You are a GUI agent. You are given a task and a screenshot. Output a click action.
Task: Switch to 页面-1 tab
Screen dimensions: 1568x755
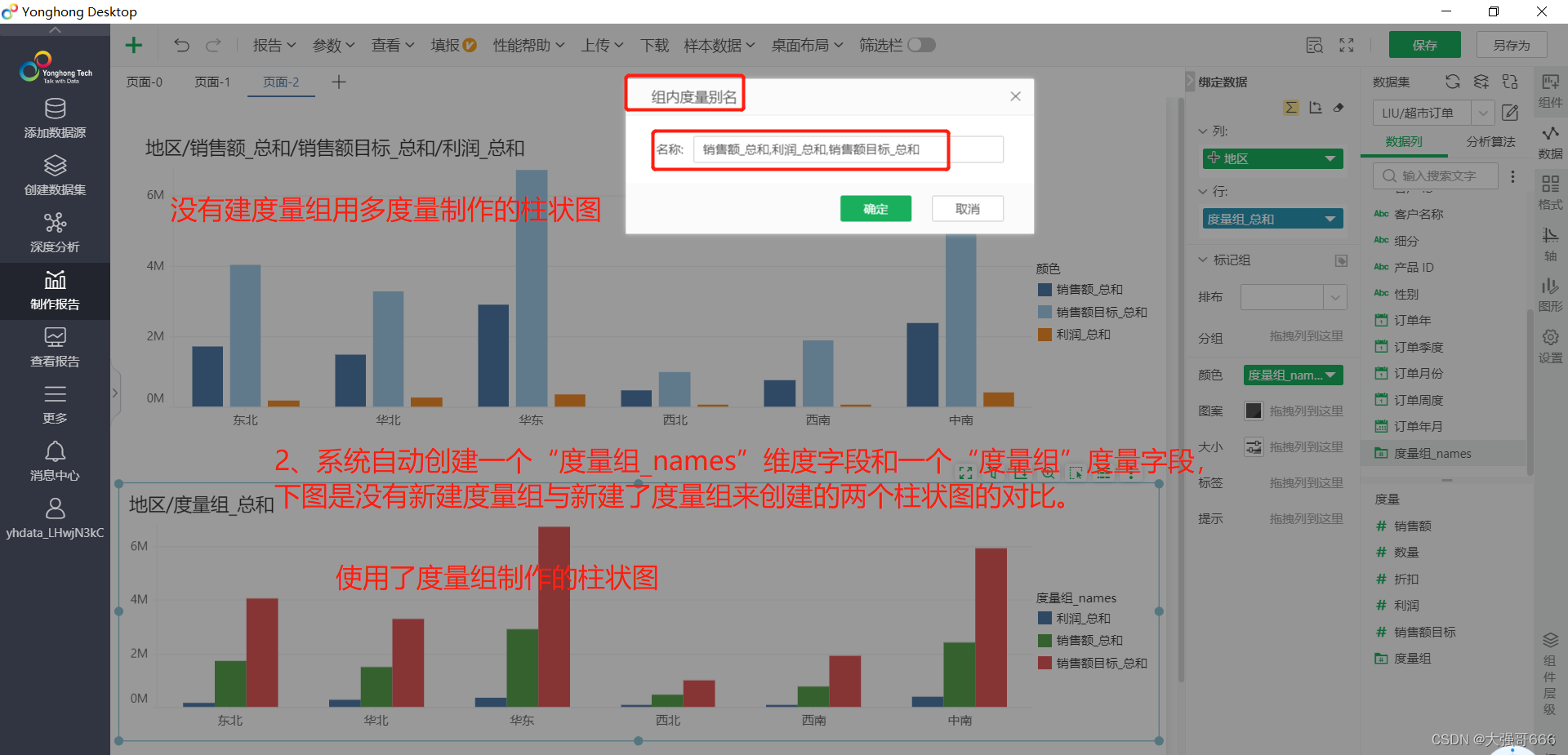(212, 82)
